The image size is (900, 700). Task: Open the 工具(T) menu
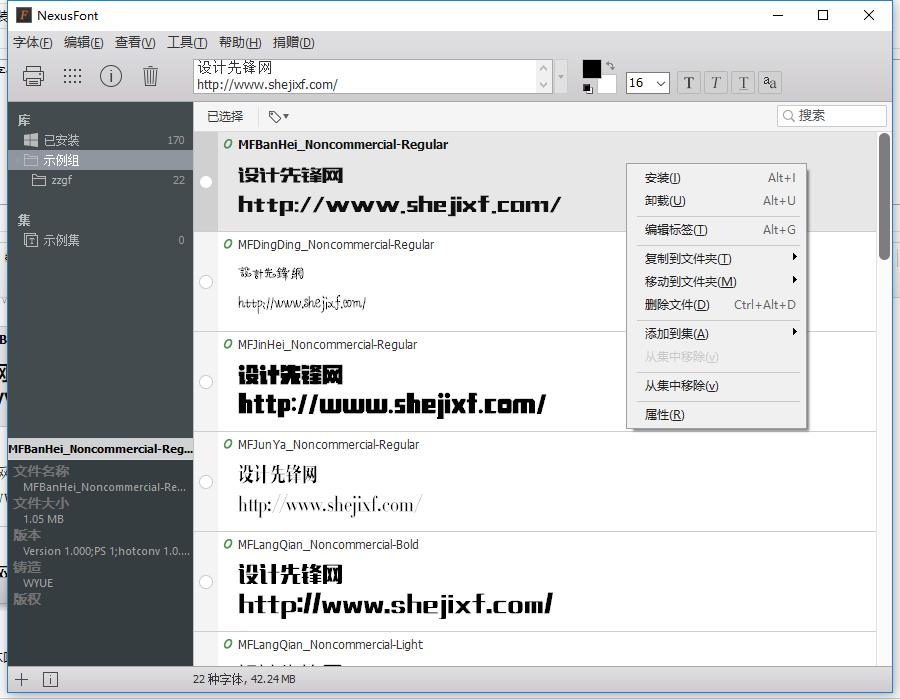[187, 42]
